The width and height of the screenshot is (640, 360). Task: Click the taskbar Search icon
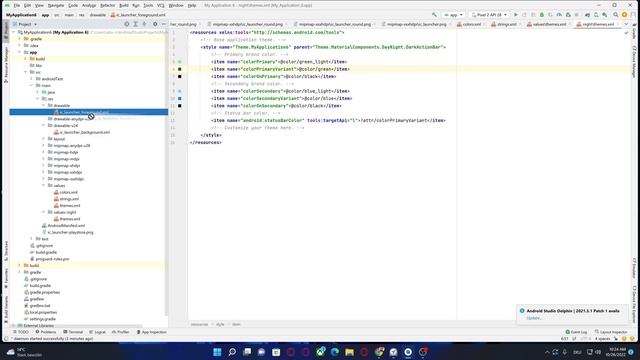[x=232, y=352]
